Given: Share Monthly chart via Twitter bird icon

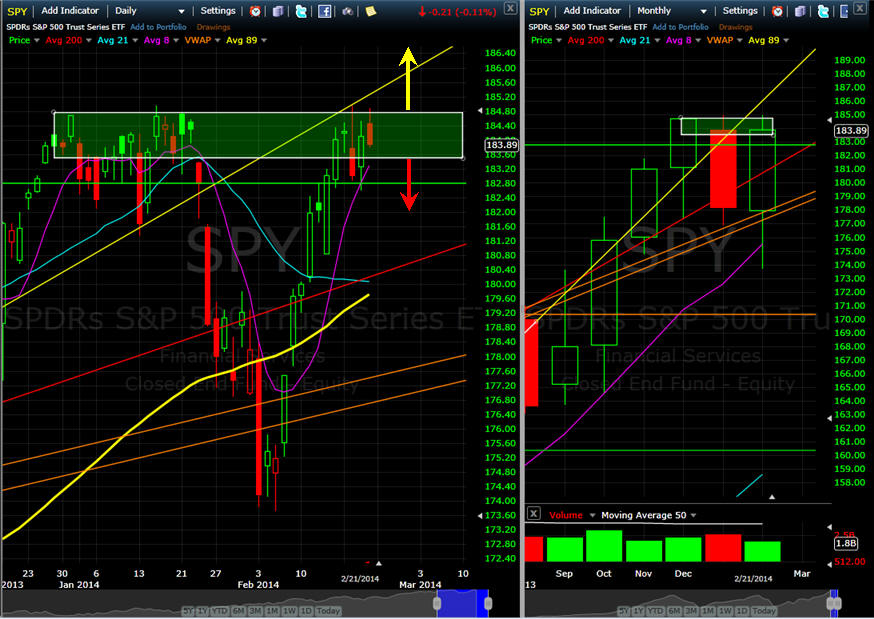Looking at the screenshot, I should tap(823, 11).
